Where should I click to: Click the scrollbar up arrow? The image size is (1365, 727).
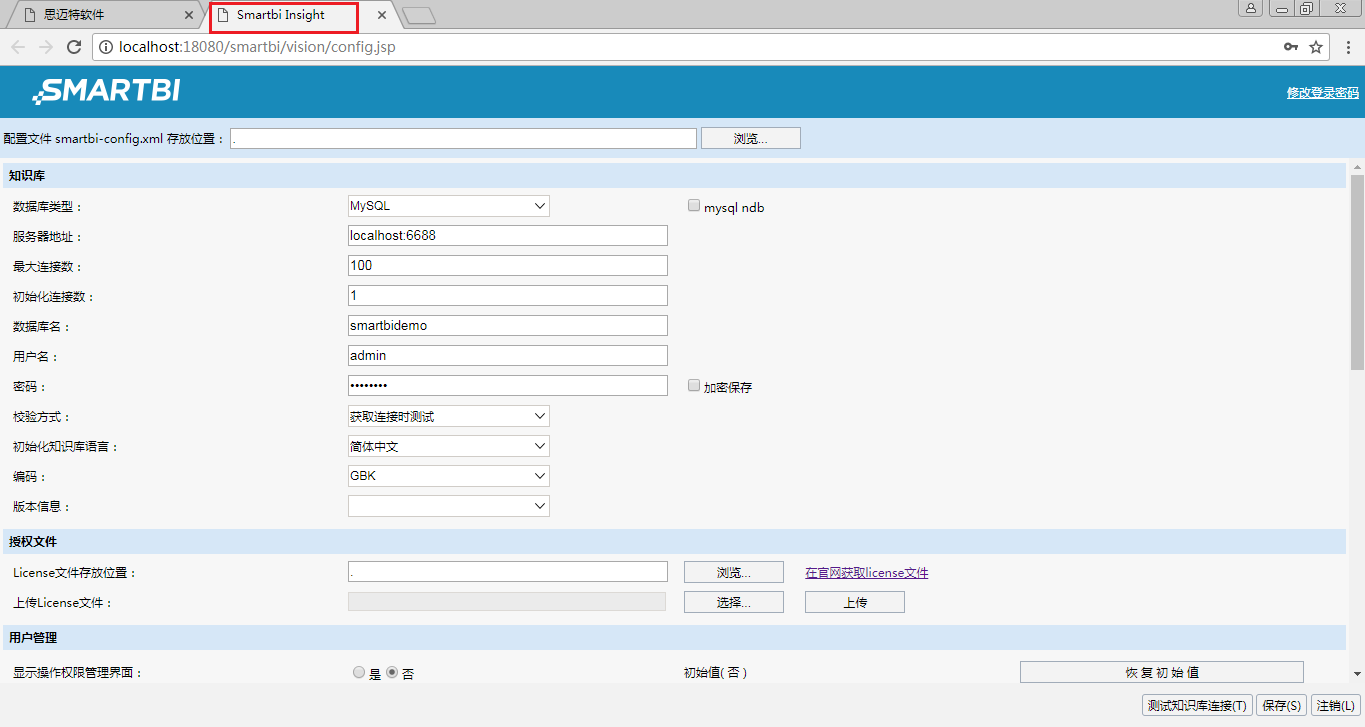coord(1357,167)
